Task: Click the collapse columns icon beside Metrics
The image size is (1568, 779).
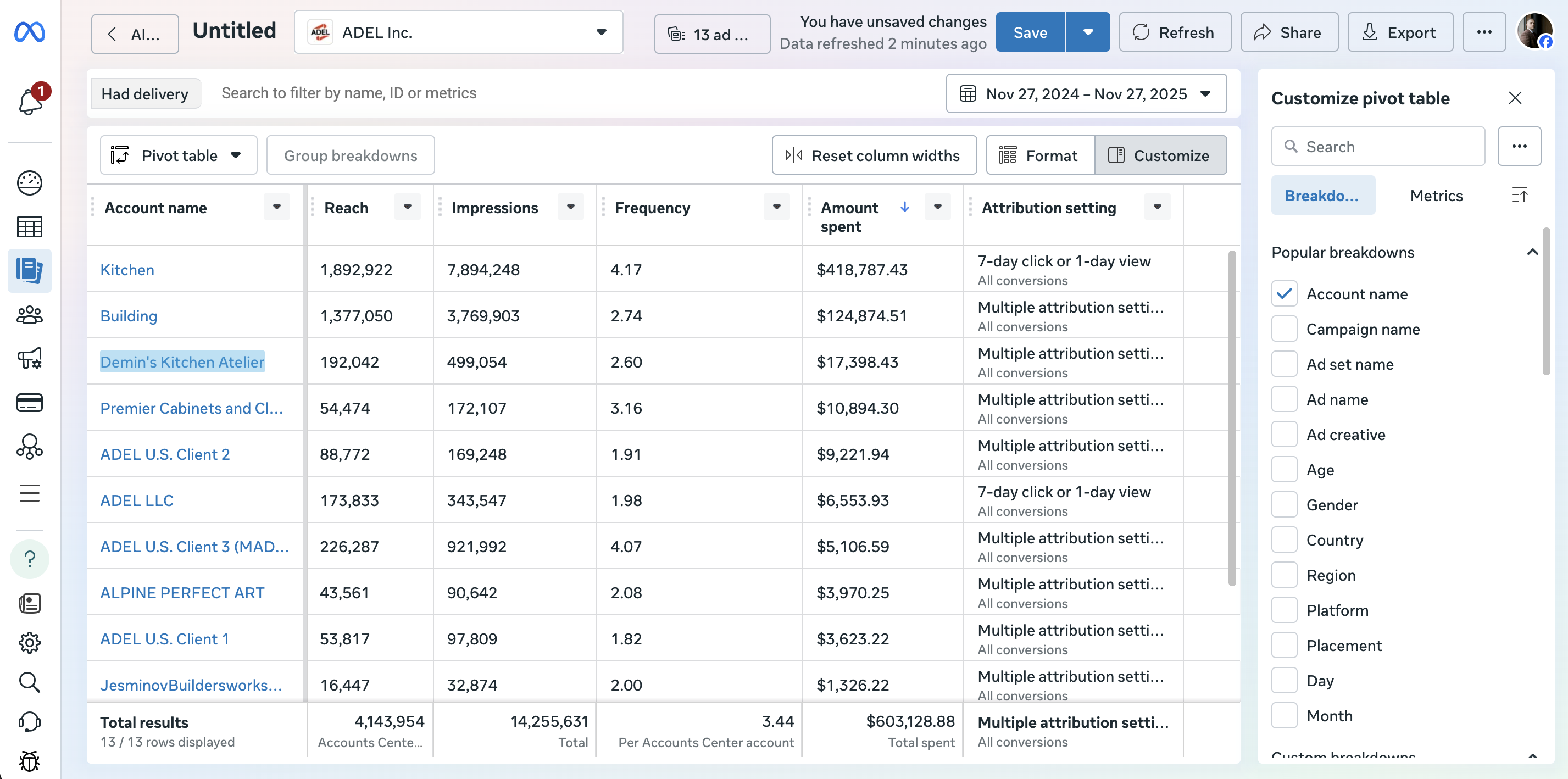Action: (x=1519, y=196)
